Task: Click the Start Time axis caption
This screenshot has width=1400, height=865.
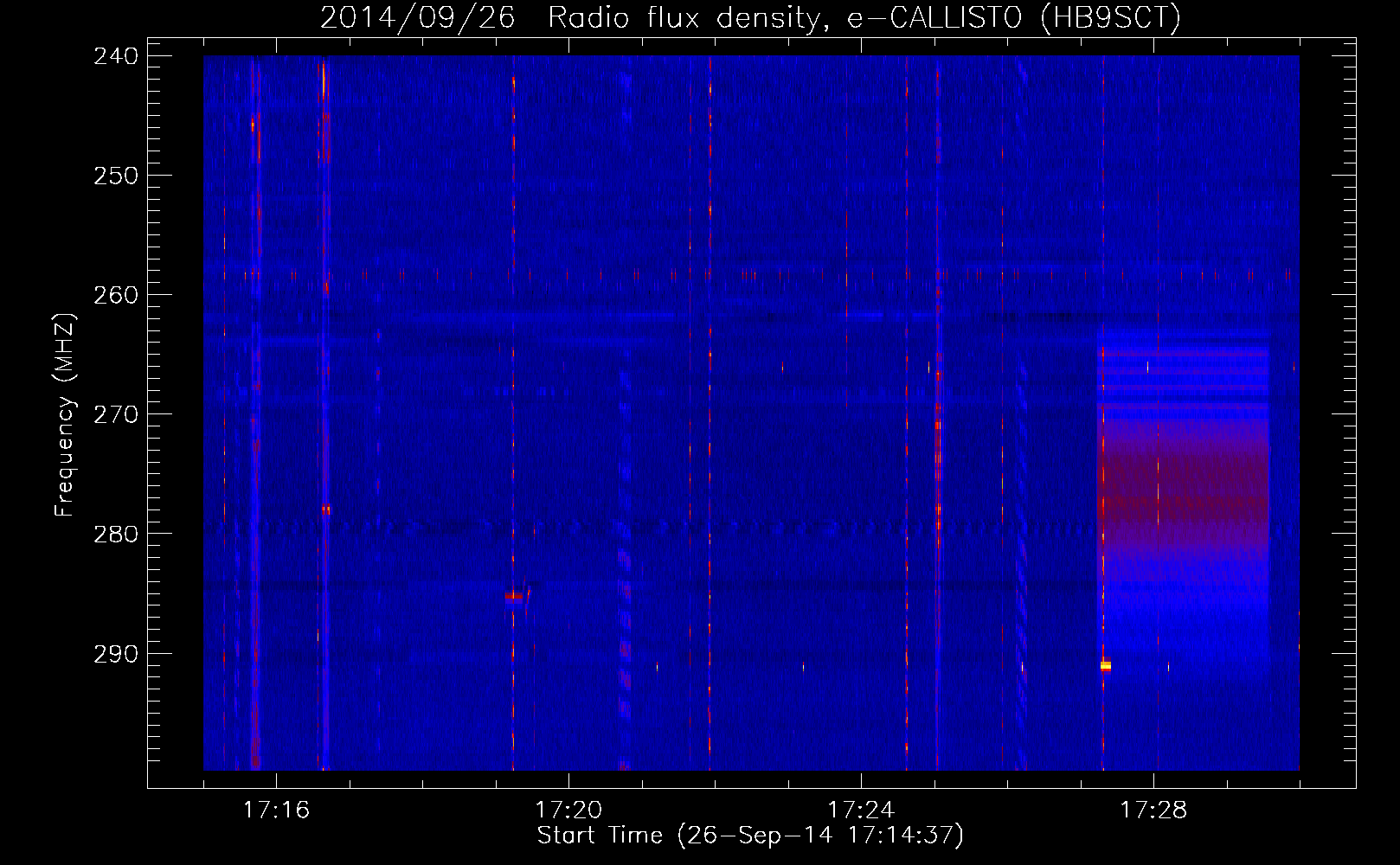Action: (x=750, y=836)
